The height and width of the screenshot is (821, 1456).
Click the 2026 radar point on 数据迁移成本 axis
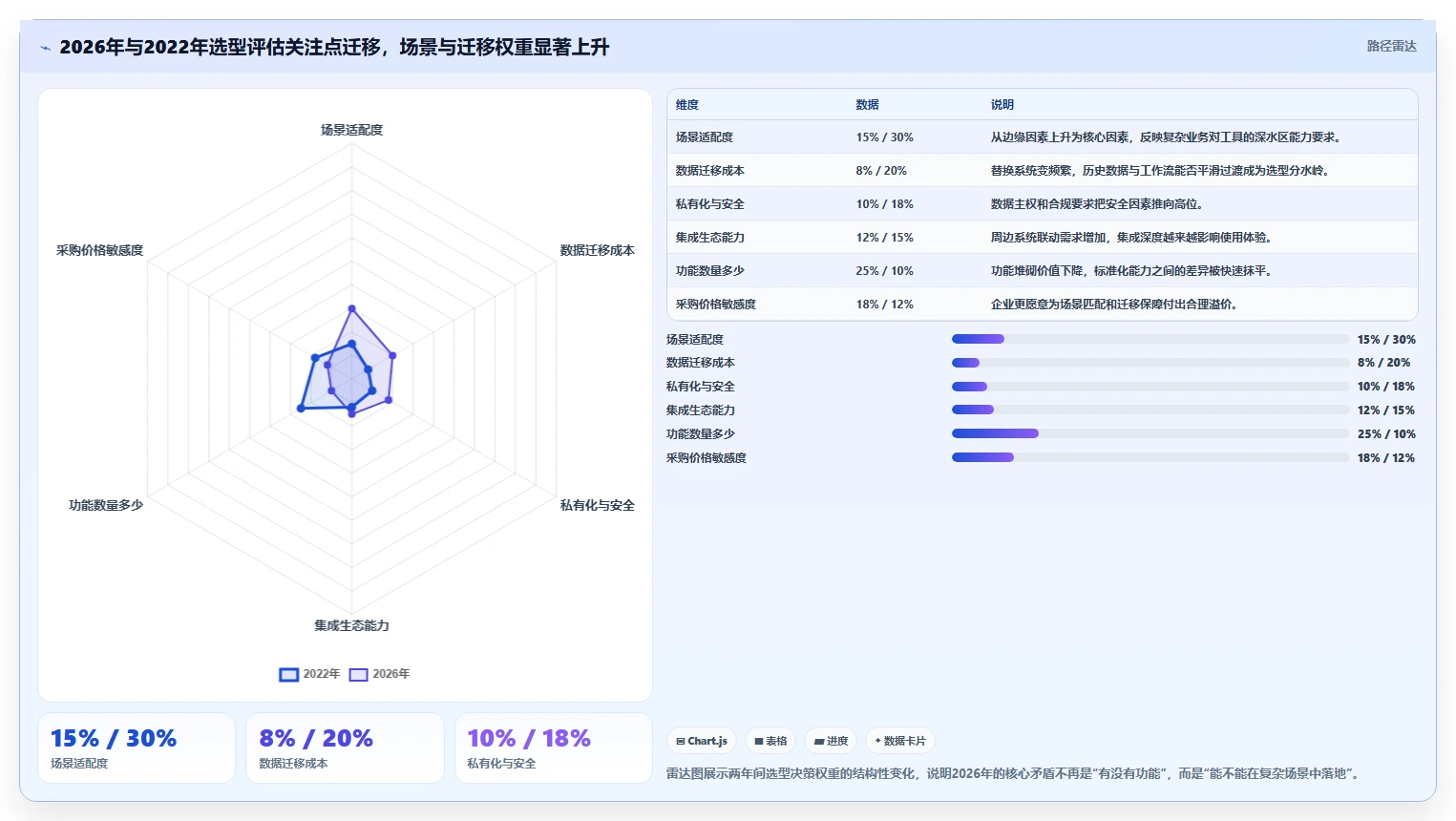[x=392, y=356]
